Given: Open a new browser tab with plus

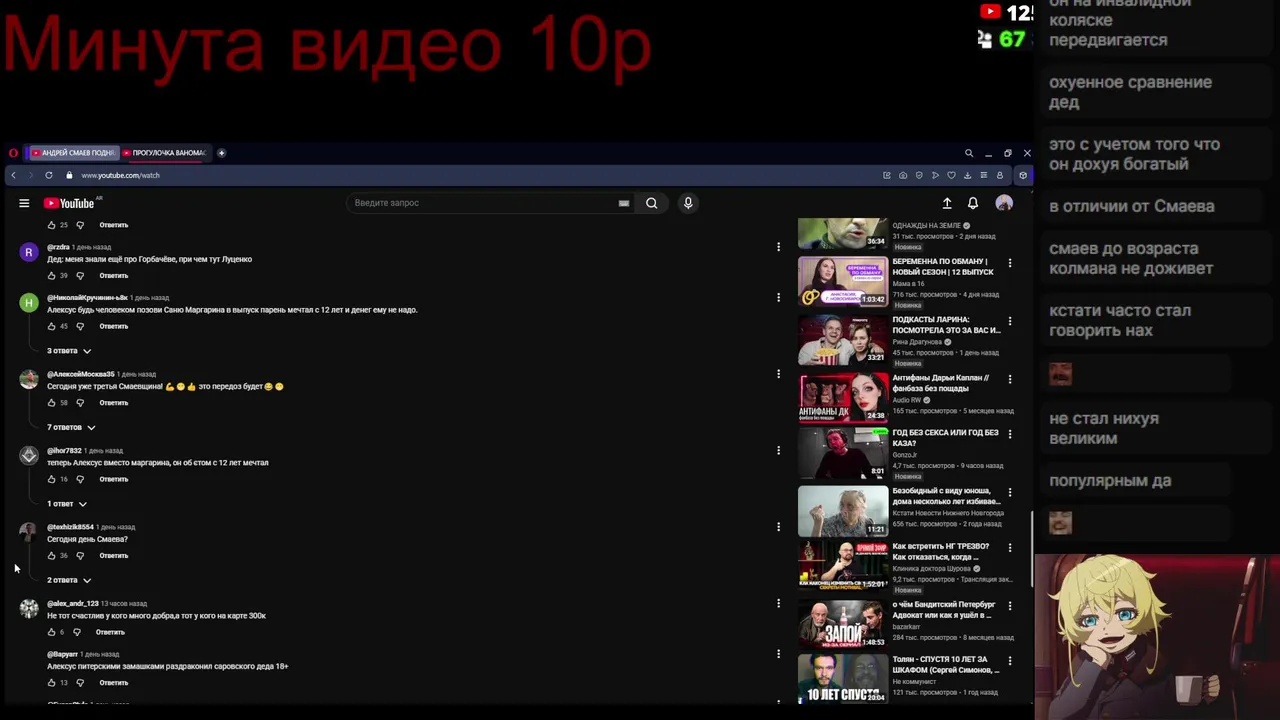Looking at the screenshot, I should (x=221, y=153).
